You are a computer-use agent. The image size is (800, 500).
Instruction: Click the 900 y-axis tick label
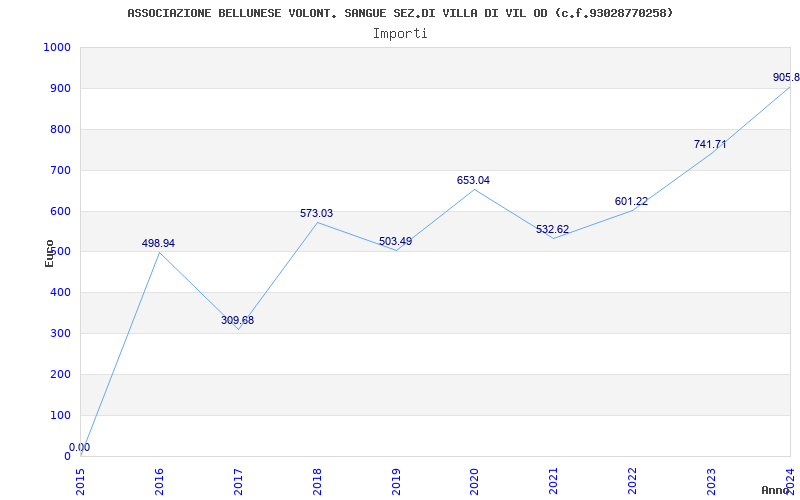coord(60,89)
